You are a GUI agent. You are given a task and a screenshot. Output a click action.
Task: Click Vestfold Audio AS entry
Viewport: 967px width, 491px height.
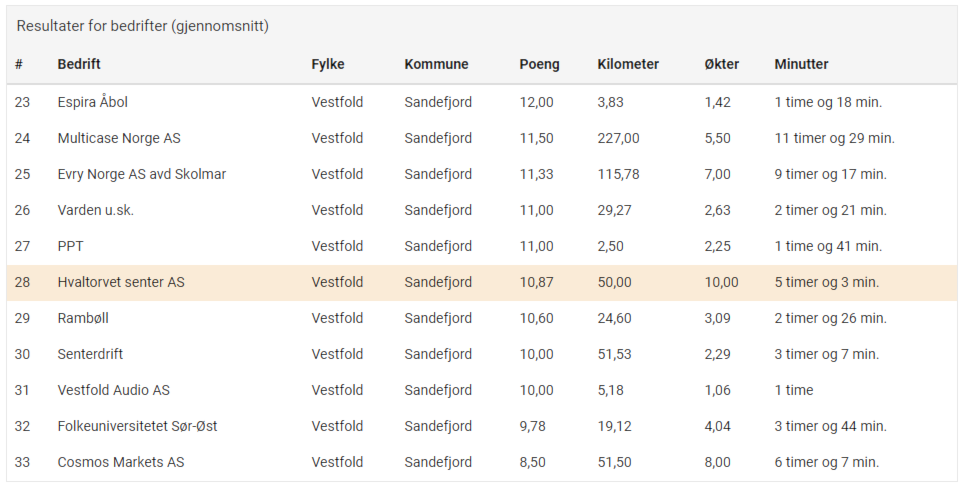[113, 390]
